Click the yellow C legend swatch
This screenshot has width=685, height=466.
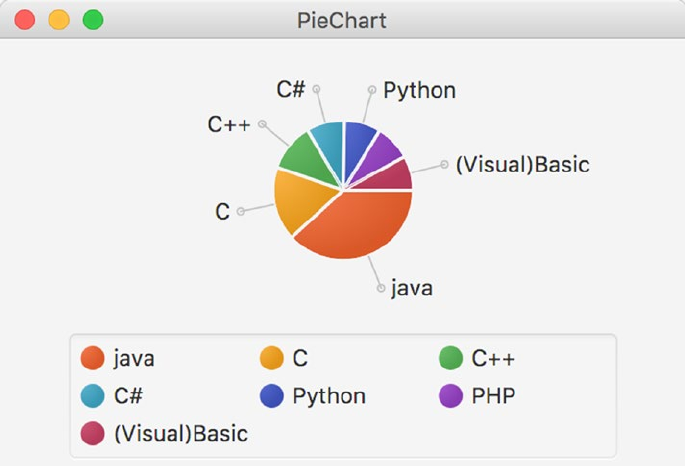pos(272,357)
